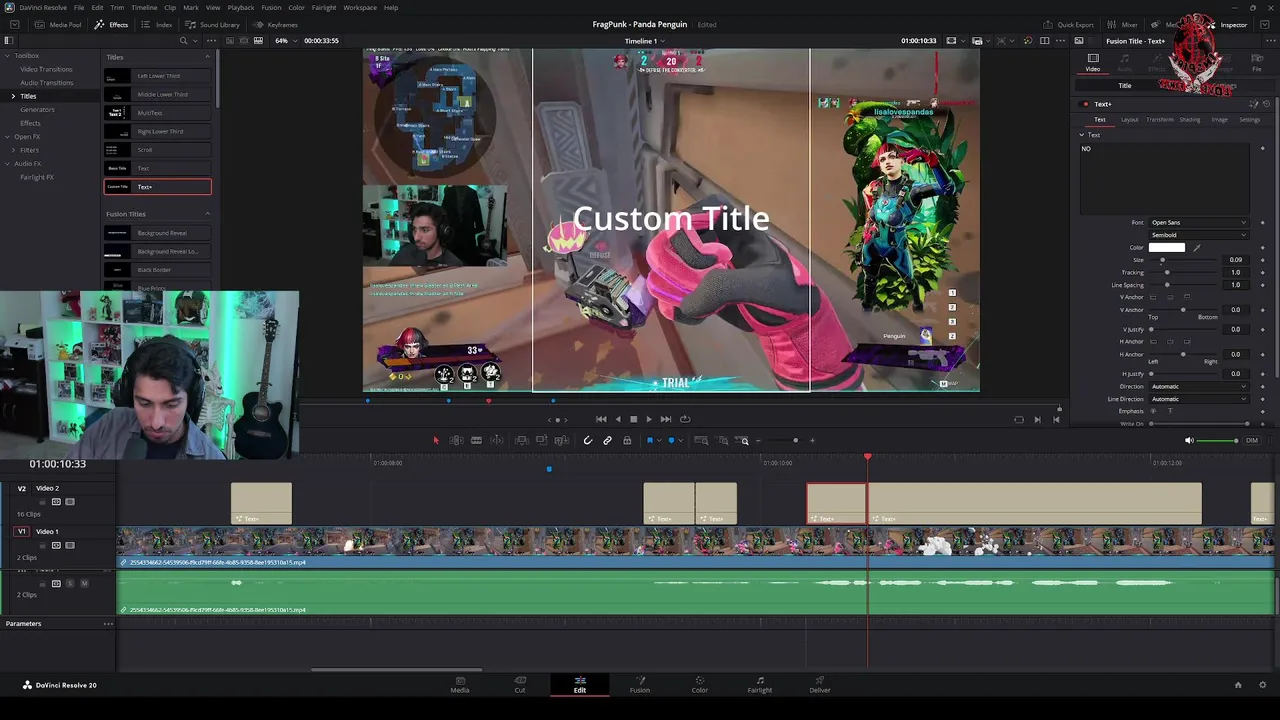Select the MultiText title preset
This screenshot has height=720, width=1280.
[158, 113]
